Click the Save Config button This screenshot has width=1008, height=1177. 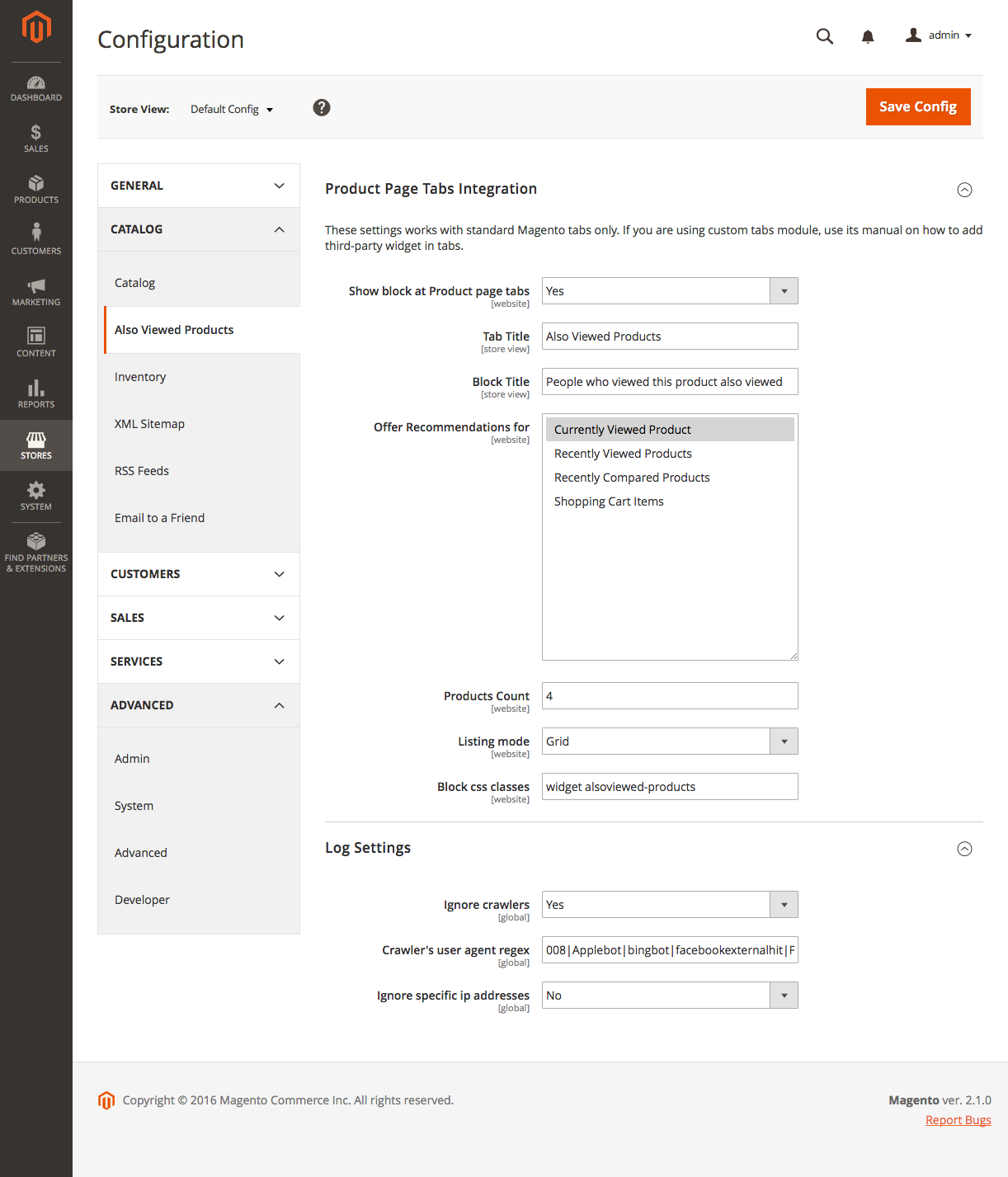(918, 106)
